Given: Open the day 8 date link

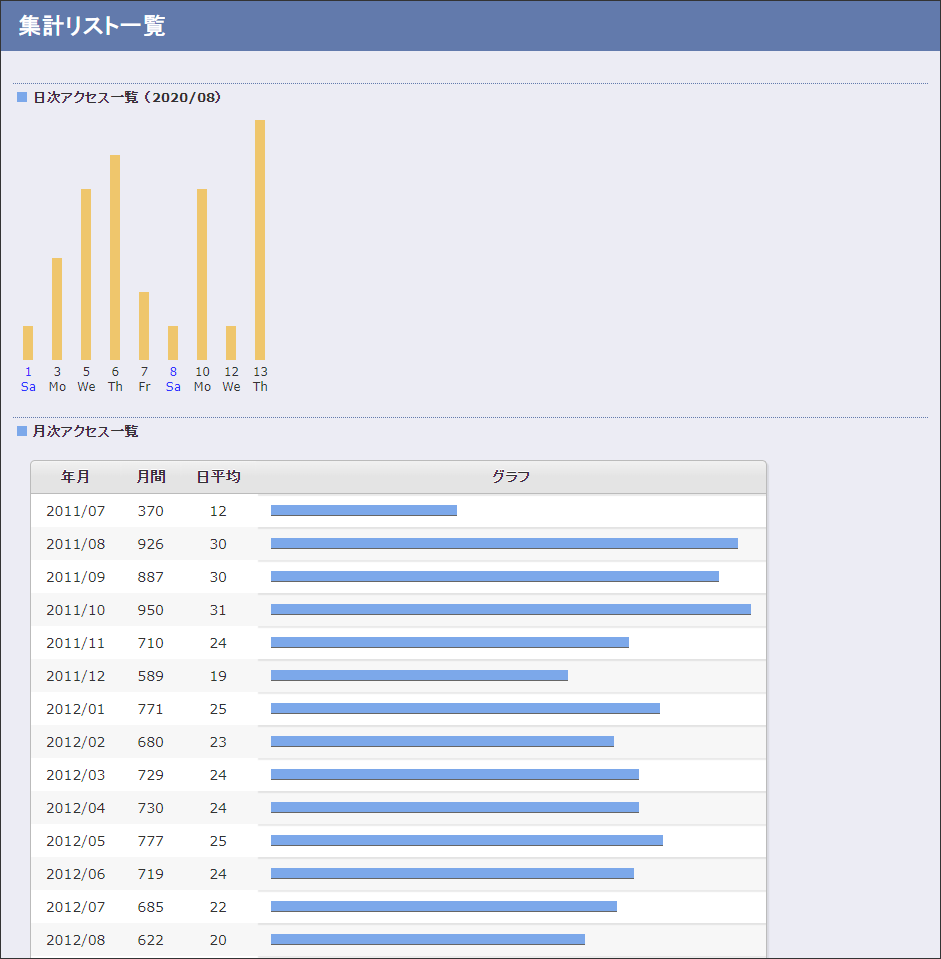Looking at the screenshot, I should (173, 372).
